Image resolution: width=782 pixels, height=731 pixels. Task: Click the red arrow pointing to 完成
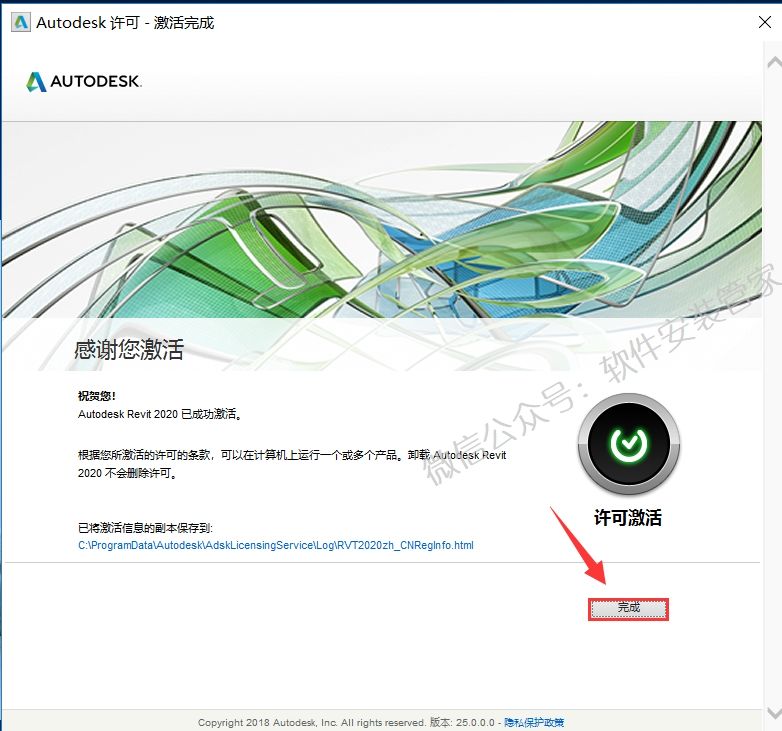click(x=579, y=546)
